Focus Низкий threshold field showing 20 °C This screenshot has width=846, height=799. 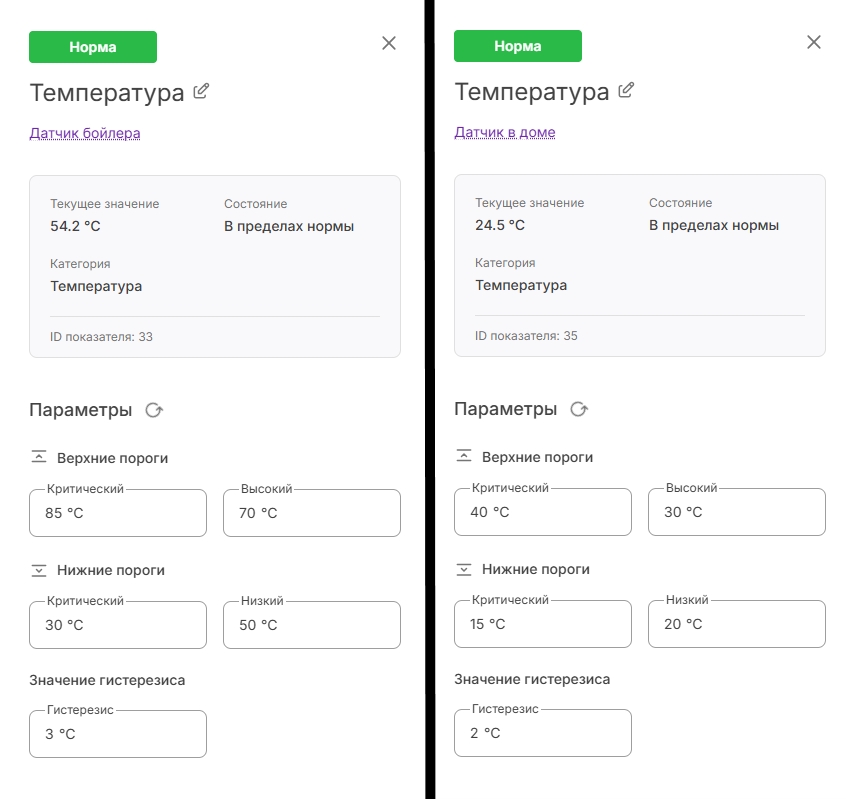coord(737,624)
